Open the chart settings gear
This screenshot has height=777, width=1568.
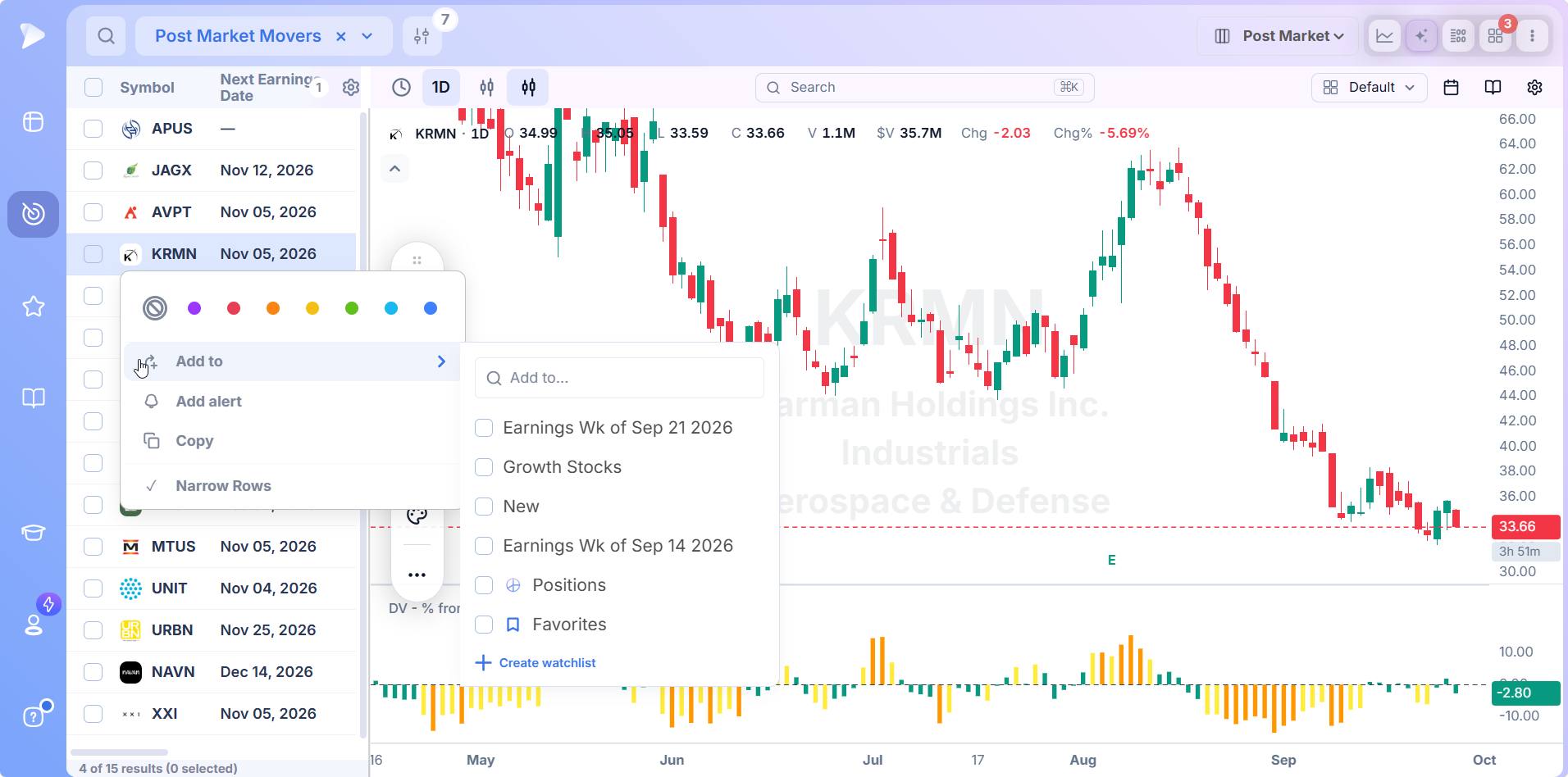[x=1534, y=88]
